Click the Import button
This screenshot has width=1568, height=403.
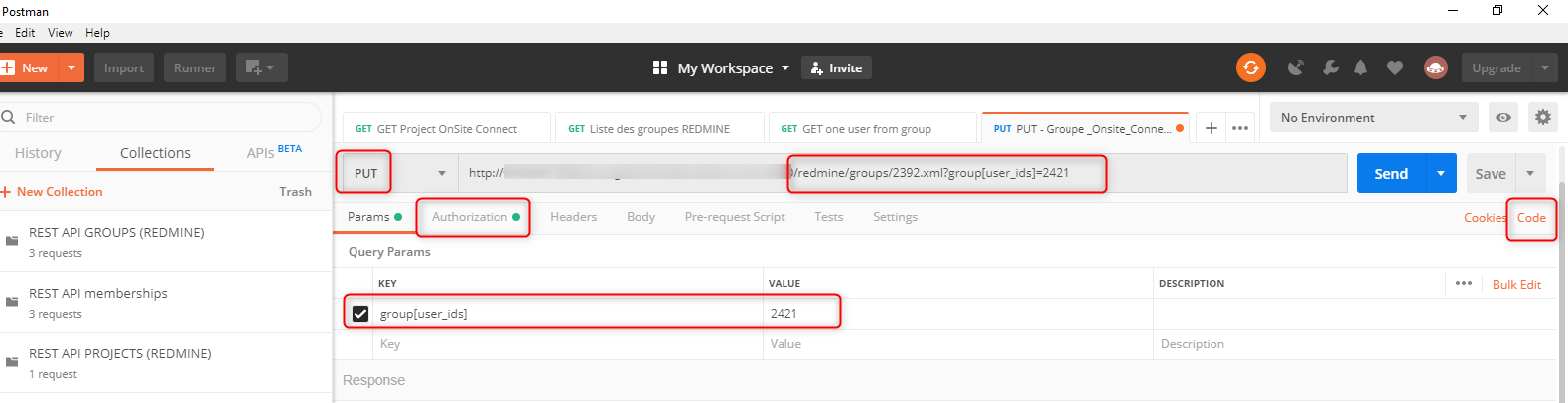pos(124,67)
